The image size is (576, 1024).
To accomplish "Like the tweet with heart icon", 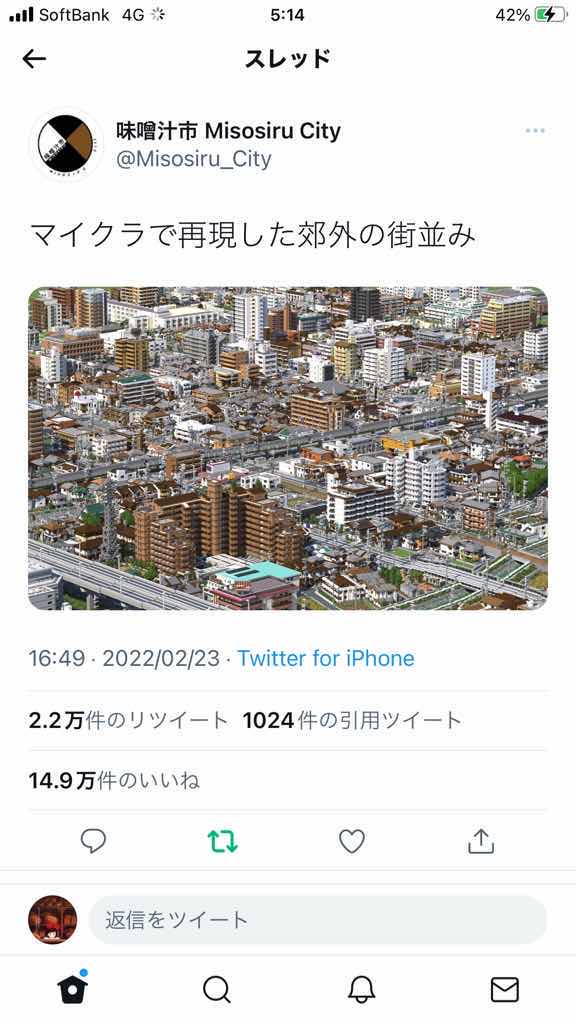I will click(x=352, y=841).
